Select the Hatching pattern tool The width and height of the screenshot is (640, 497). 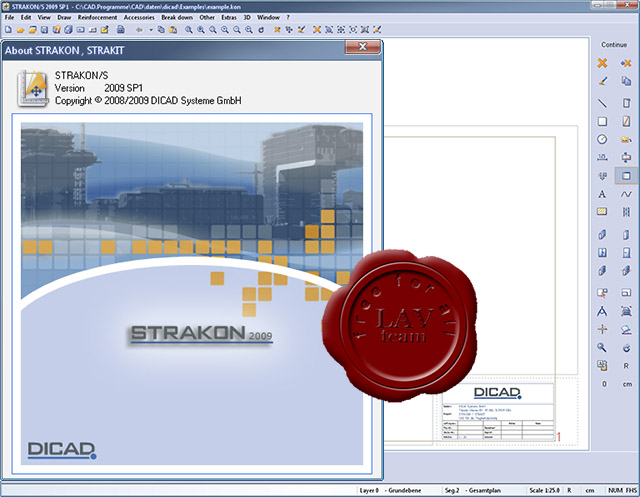point(602,211)
